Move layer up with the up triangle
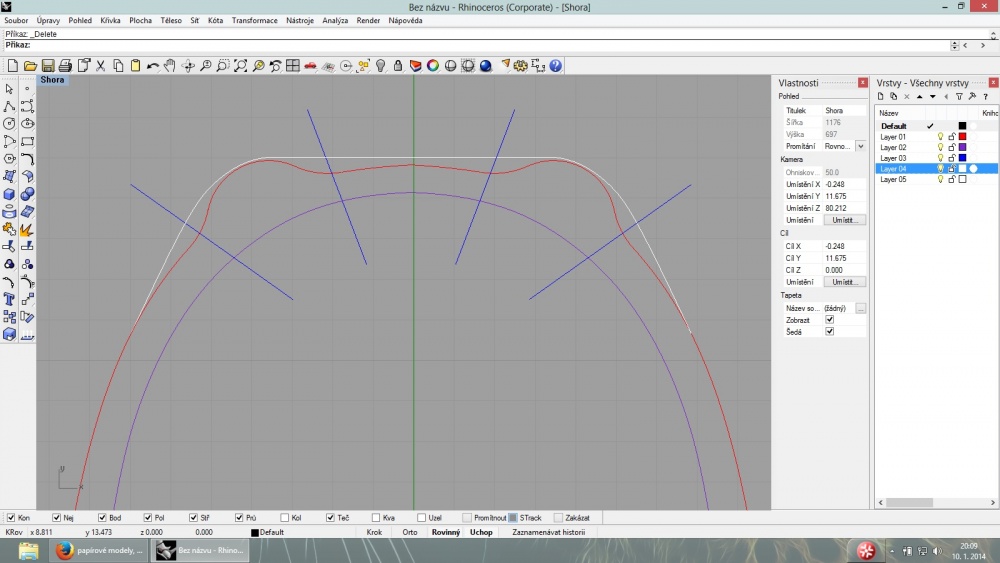The image size is (1000, 563). click(x=920, y=96)
